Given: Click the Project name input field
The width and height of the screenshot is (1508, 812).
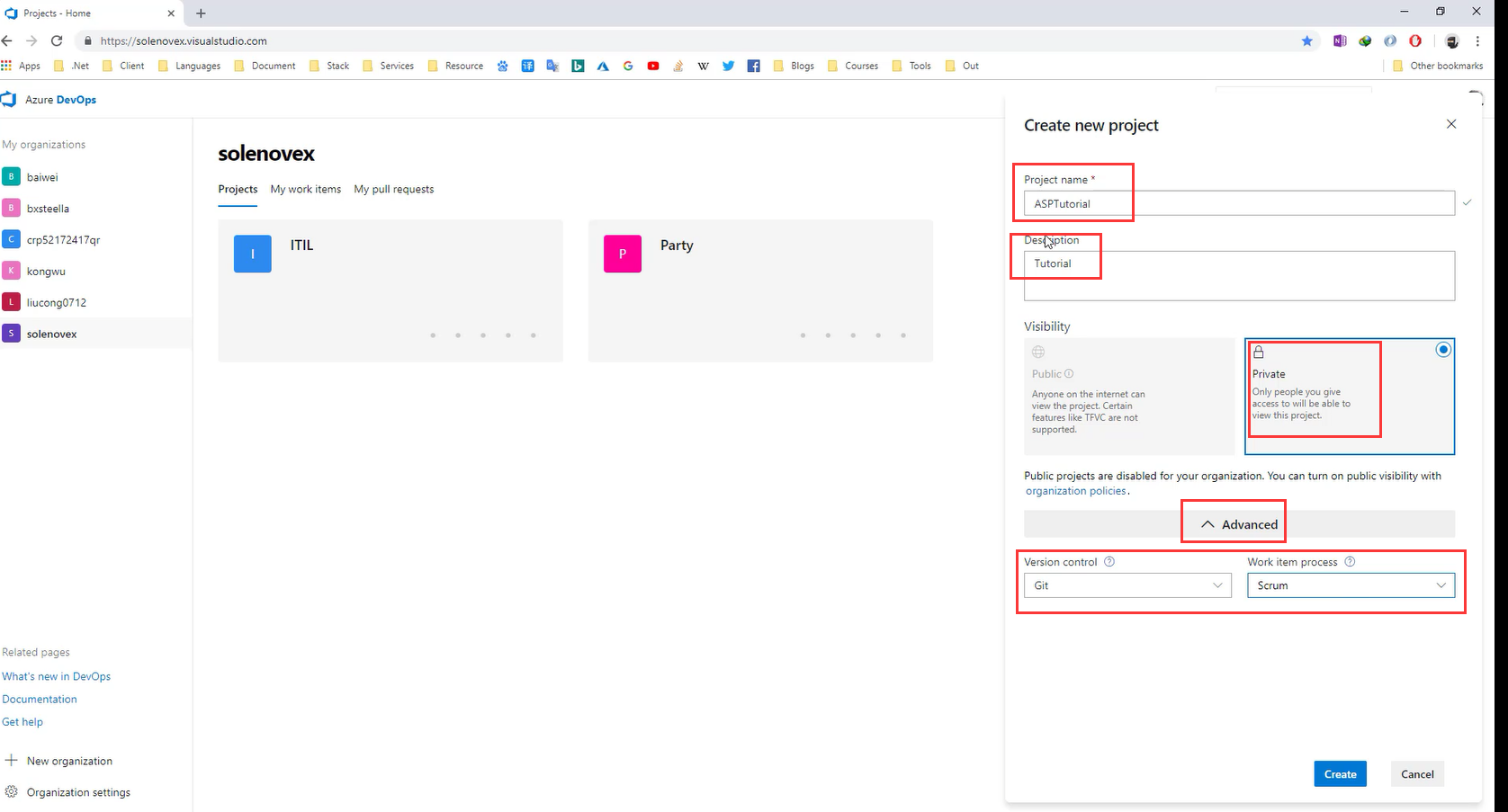Looking at the screenshot, I should click(1239, 203).
